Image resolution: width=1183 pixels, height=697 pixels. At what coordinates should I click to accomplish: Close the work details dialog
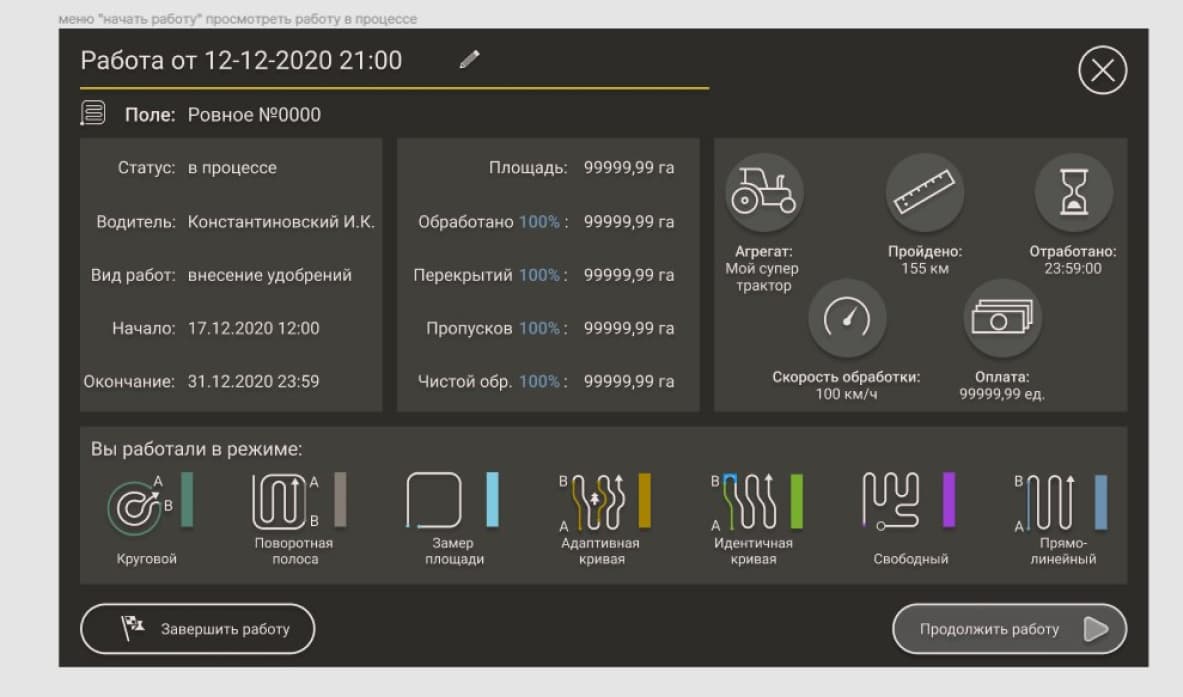click(1102, 71)
